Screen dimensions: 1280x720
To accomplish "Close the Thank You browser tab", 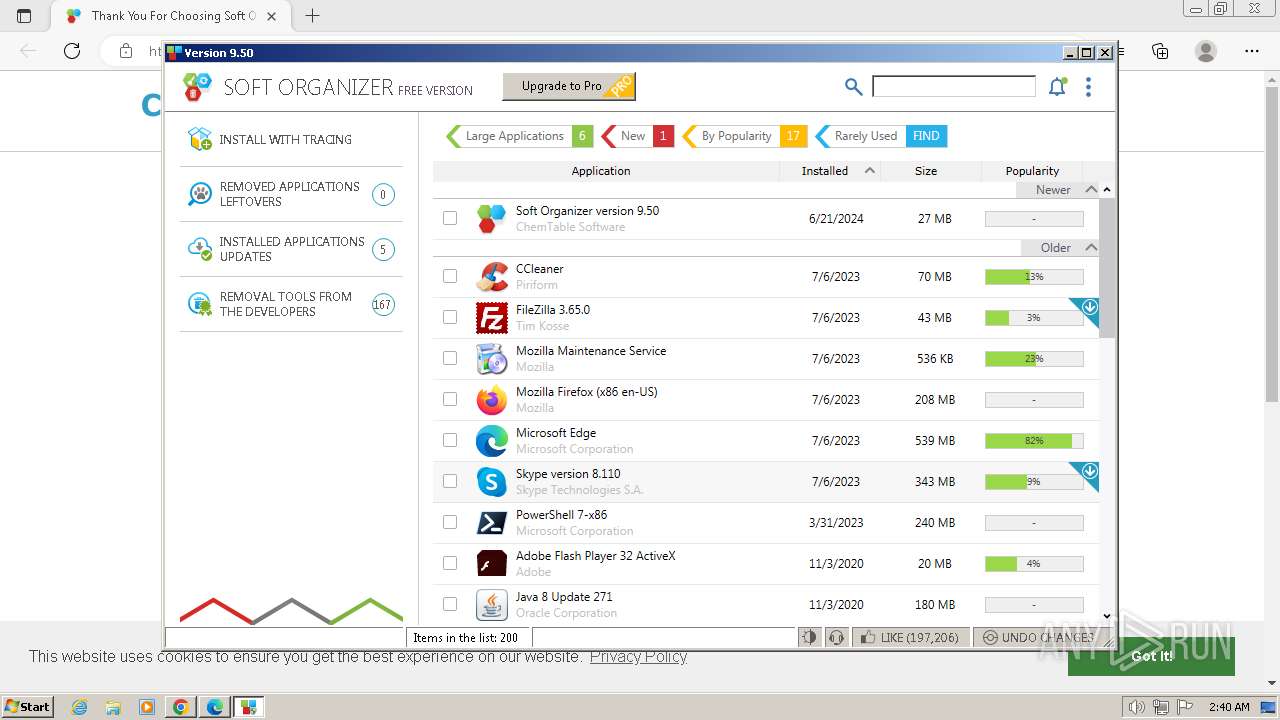I will coord(272,16).
